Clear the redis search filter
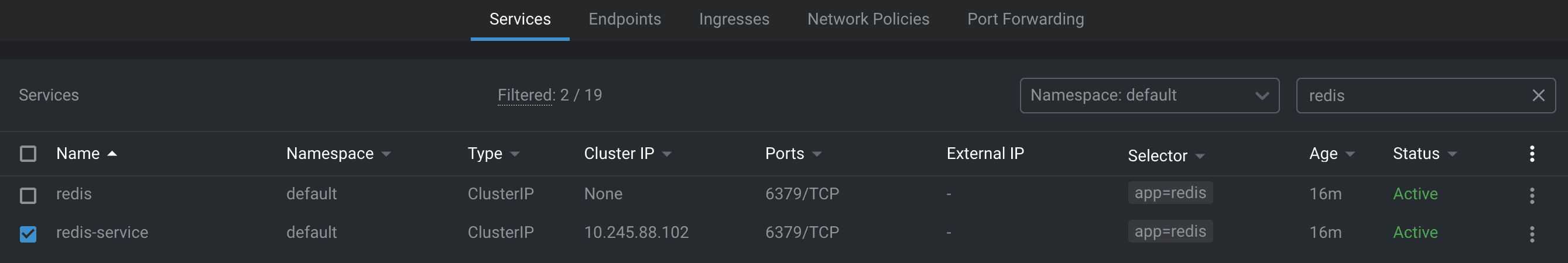Image resolution: width=1568 pixels, height=263 pixels. 1538,95
